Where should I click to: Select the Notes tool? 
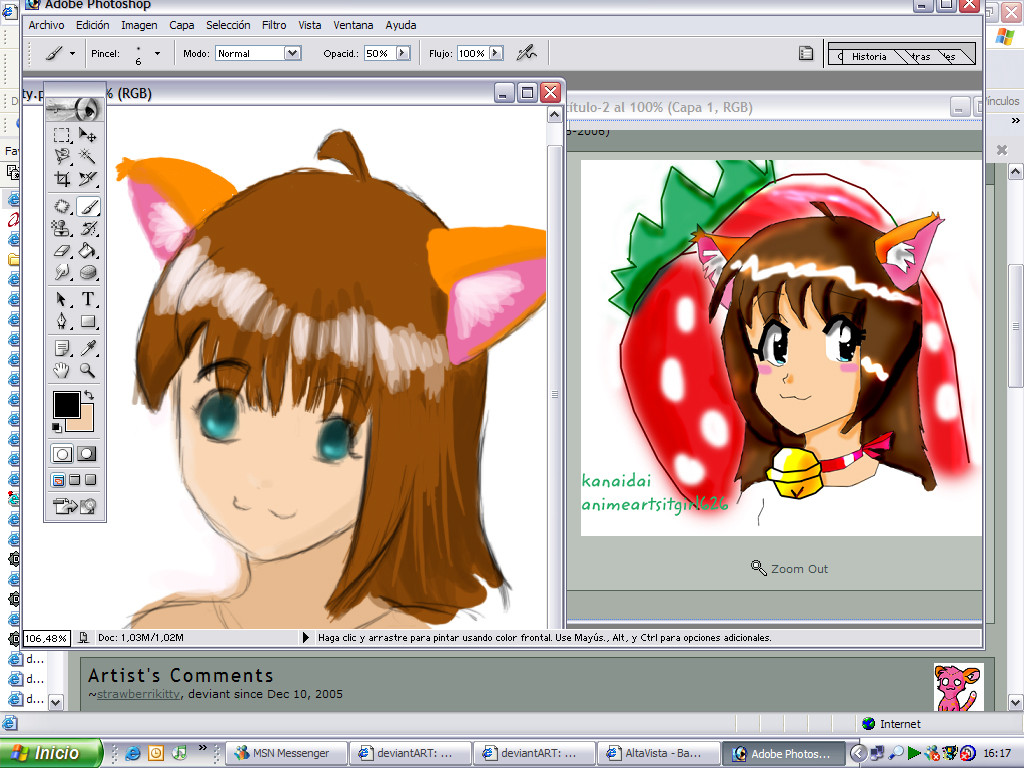(62, 349)
